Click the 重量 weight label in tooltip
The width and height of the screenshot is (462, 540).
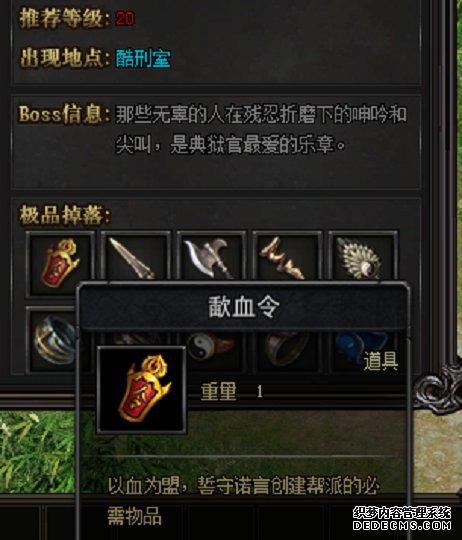click(219, 391)
